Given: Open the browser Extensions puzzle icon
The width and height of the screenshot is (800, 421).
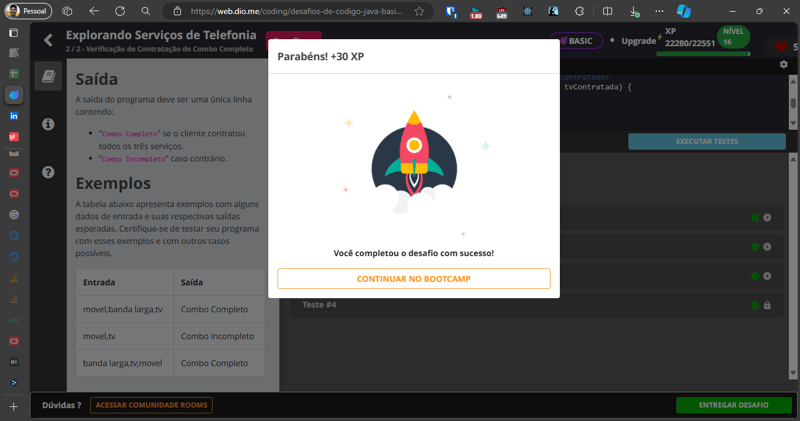Looking at the screenshot, I should tap(579, 11).
